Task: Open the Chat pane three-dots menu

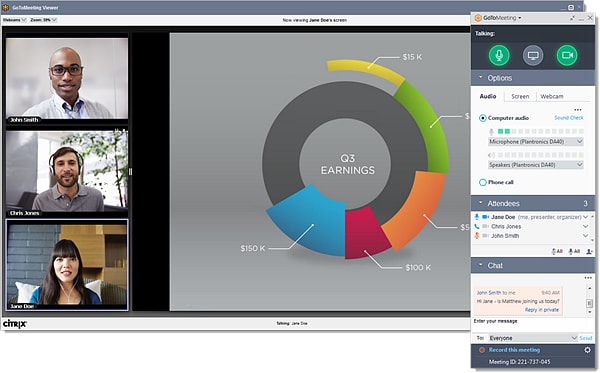Action: point(588,278)
